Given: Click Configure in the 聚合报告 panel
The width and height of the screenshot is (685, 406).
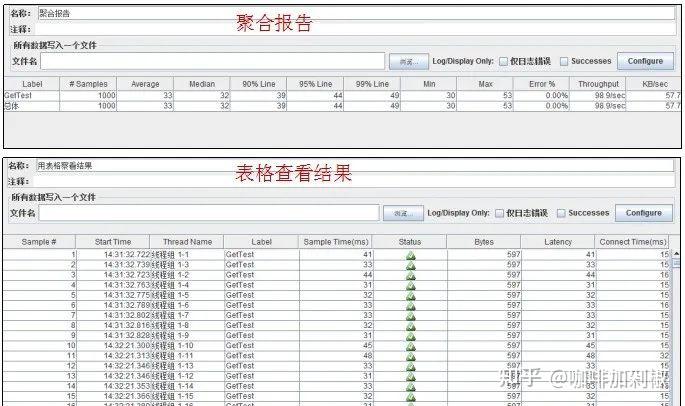Looking at the screenshot, I should coord(645,61).
